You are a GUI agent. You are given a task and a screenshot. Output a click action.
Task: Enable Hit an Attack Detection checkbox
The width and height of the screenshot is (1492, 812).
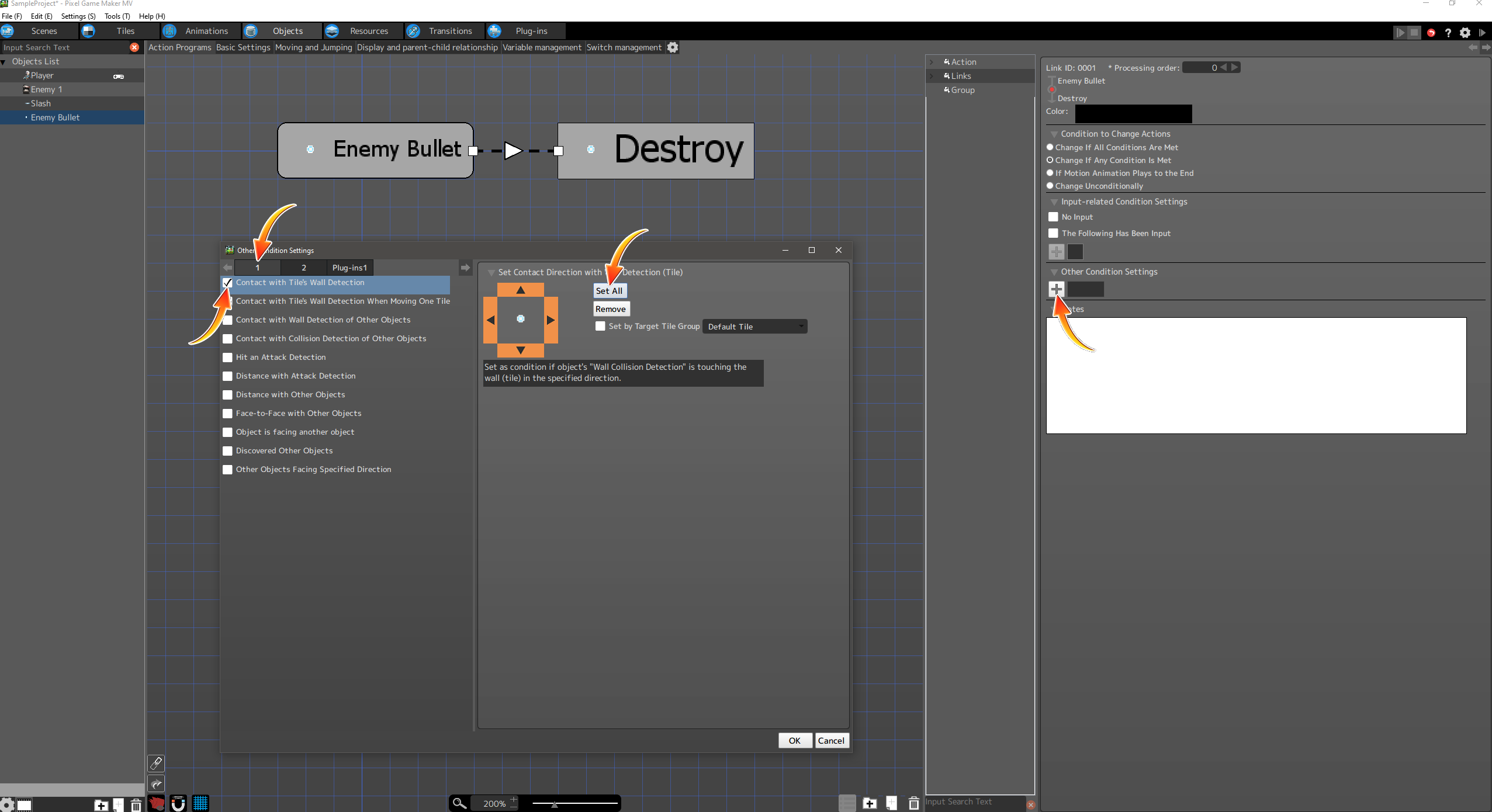point(228,358)
